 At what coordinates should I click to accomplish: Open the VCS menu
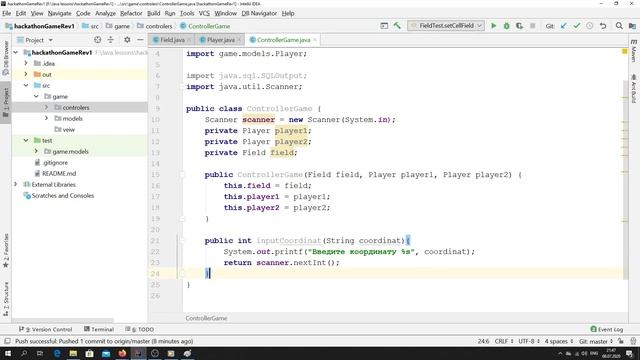[x=204, y=13]
